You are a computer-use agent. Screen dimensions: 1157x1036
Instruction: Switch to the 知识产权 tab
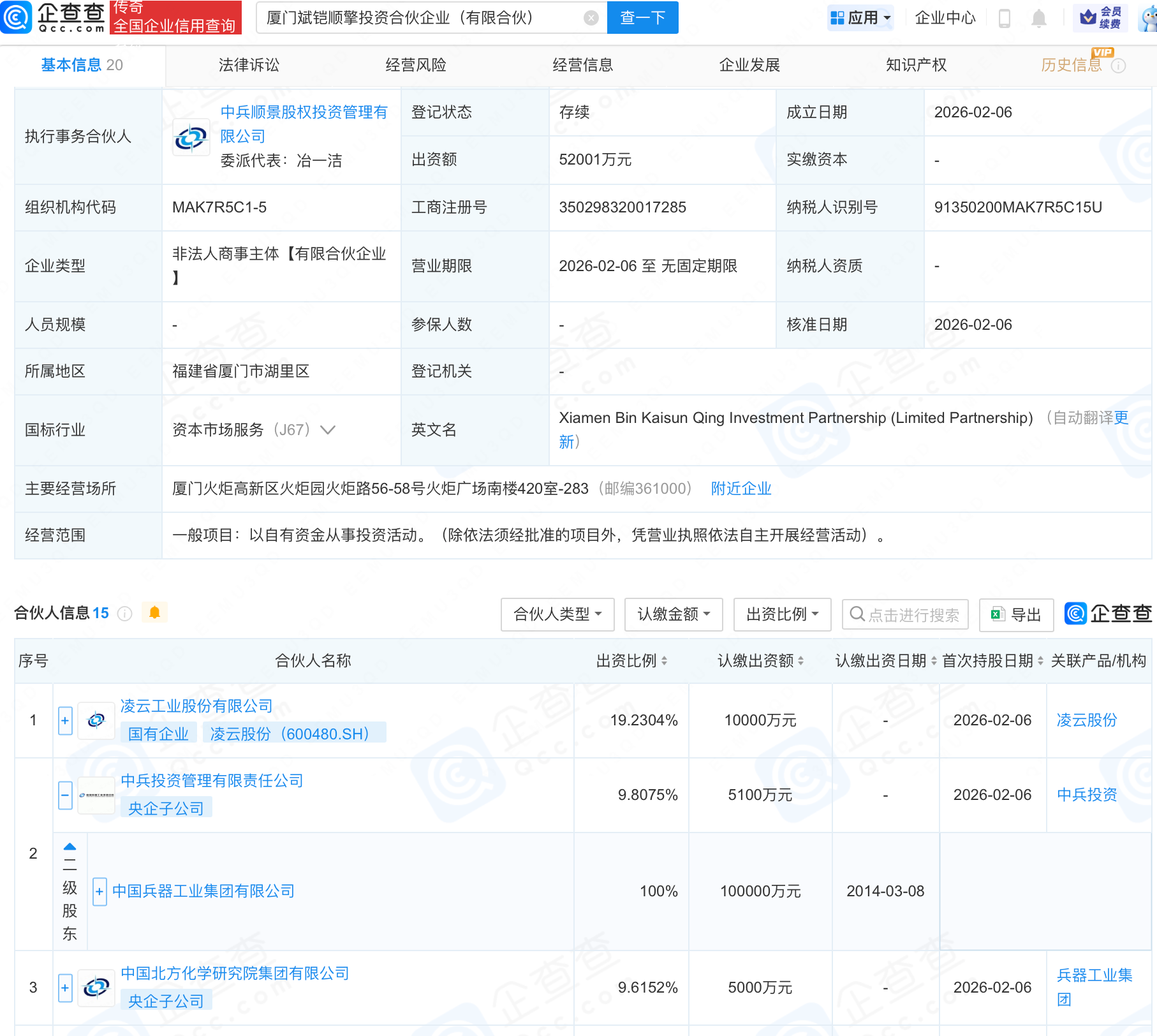[916, 65]
